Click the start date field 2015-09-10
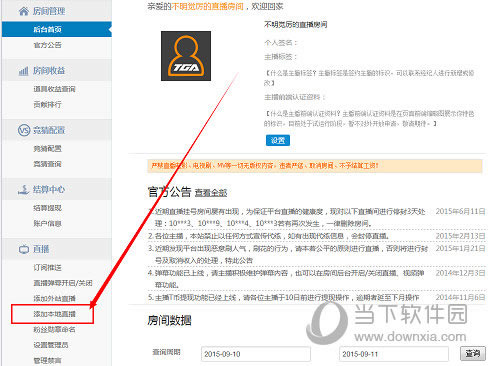 (256, 354)
